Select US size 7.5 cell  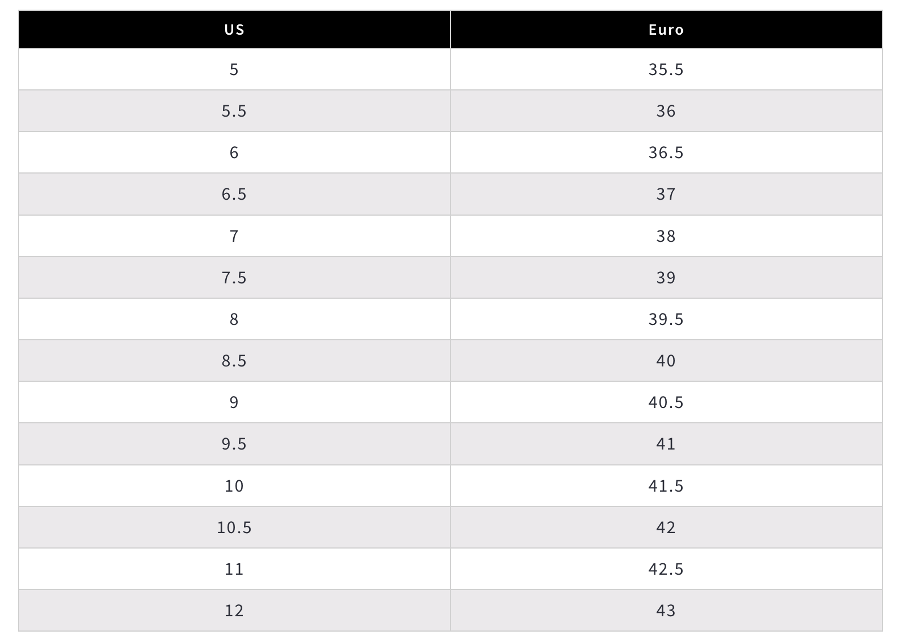tap(234, 278)
